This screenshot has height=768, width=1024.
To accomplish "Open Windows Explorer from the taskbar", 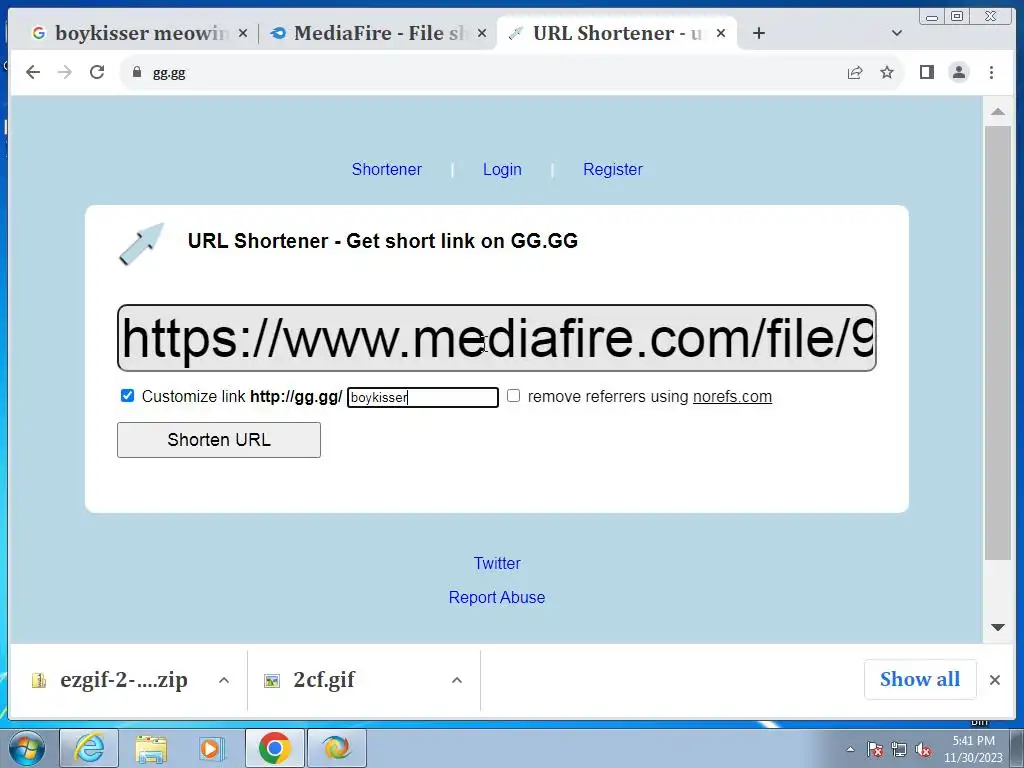I will pyautogui.click(x=151, y=748).
